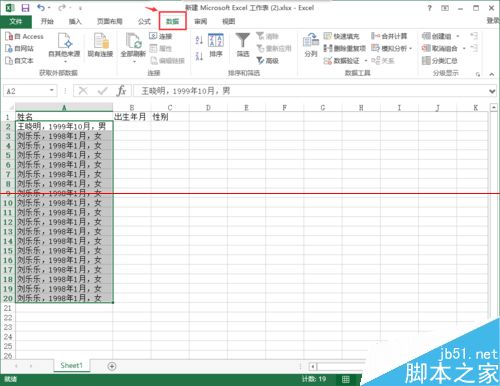
Task: Open the 文件 file menu tab
Action: 16,22
